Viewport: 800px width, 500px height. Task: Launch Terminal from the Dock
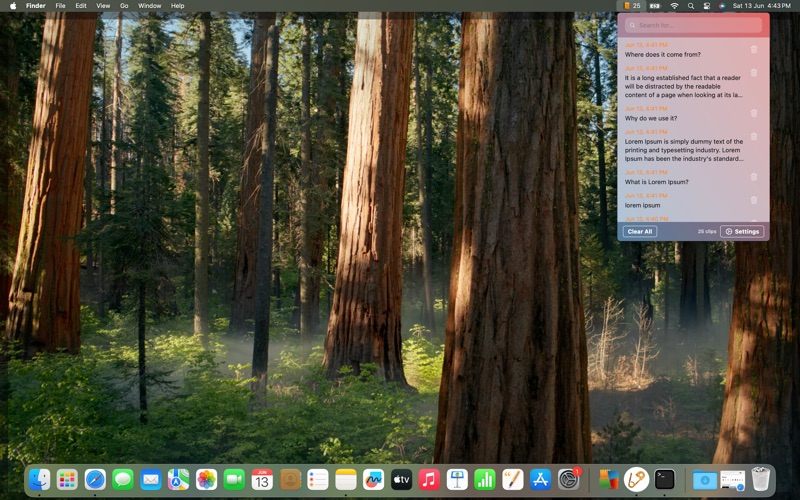(x=664, y=480)
